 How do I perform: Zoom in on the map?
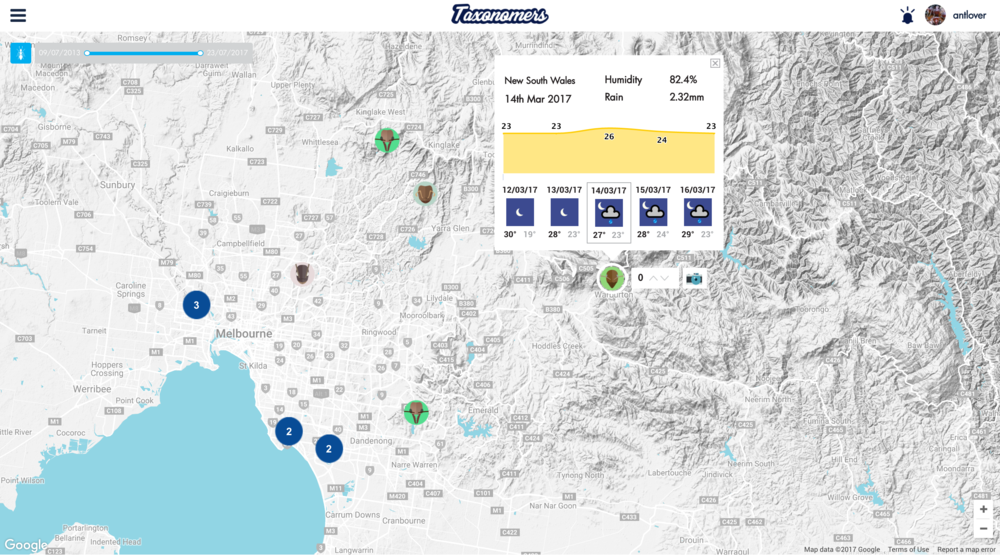(983, 509)
